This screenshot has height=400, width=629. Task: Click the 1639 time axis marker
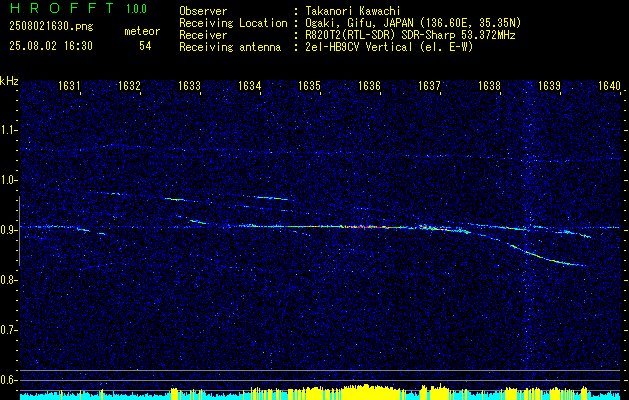tap(549, 85)
